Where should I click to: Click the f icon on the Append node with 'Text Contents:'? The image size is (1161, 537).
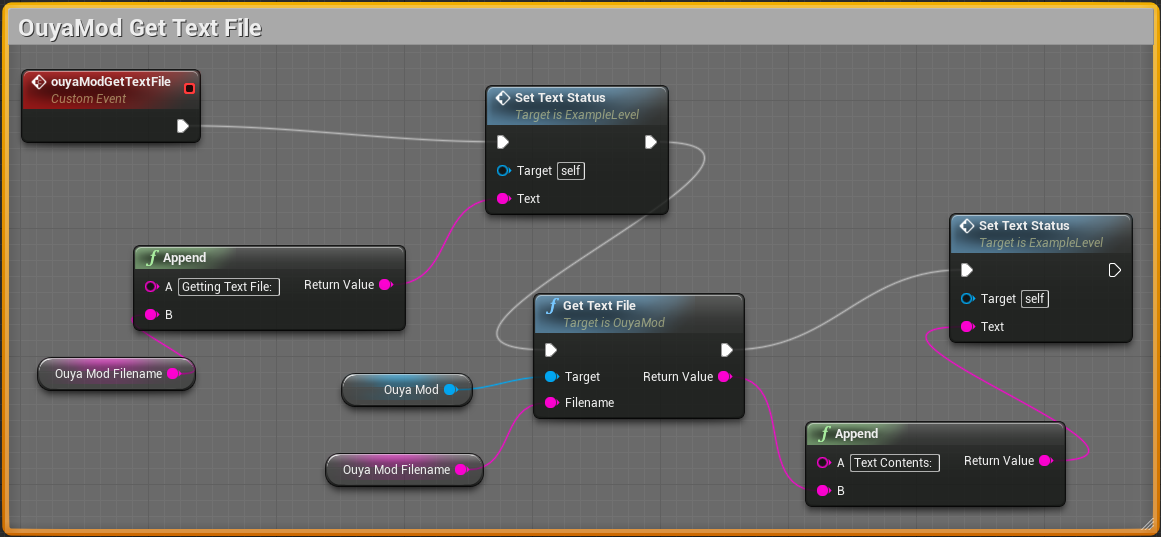point(824,434)
